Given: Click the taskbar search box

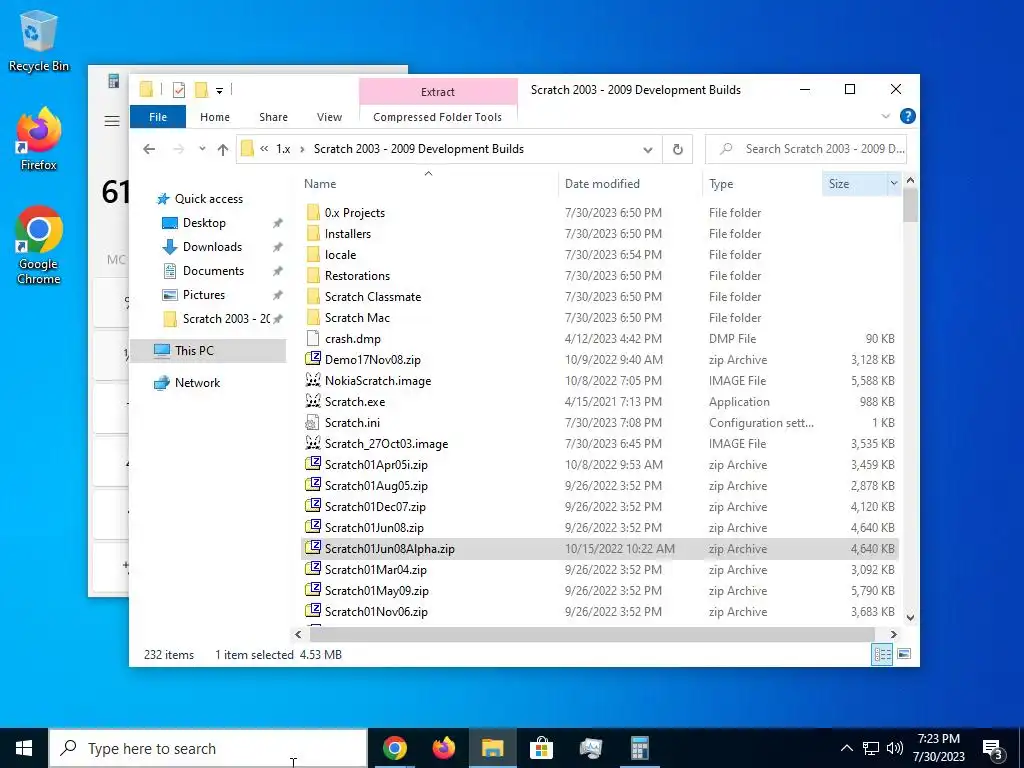Looking at the screenshot, I should point(208,748).
